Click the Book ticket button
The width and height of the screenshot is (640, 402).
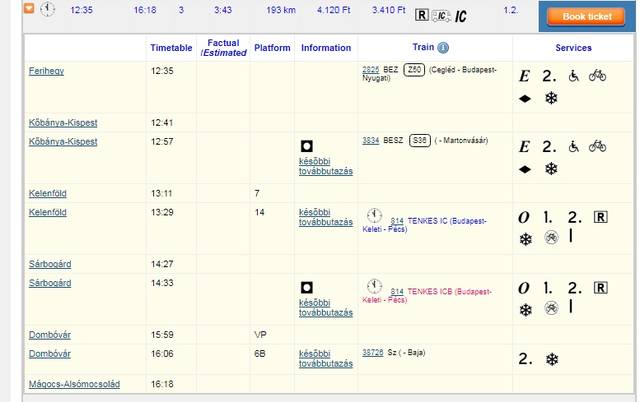click(587, 17)
